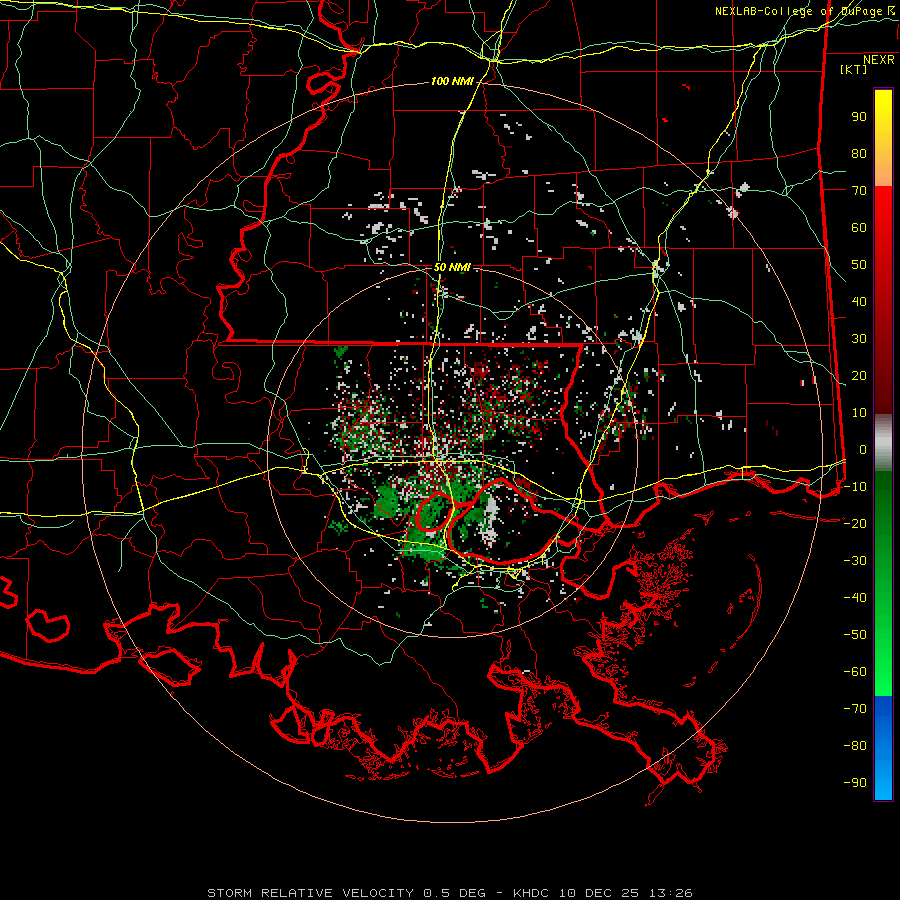Viewport: 900px width, 900px height.
Task: Pick the dark green segment near -20
Action: click(883, 517)
